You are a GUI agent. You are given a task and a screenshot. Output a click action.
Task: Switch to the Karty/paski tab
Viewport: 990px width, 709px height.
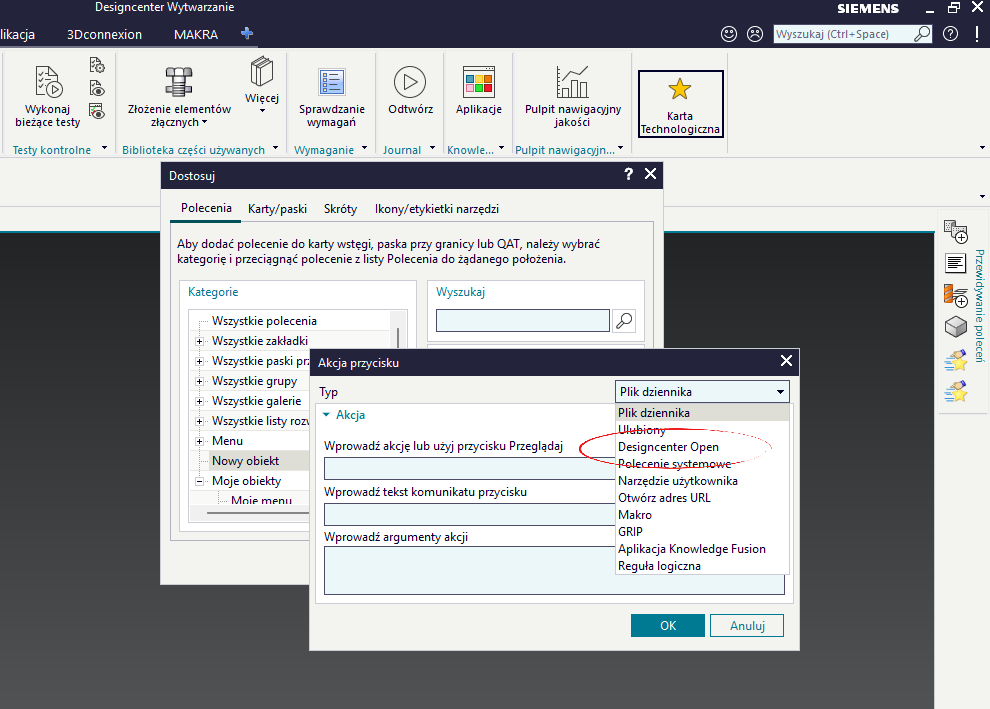pyautogui.click(x=277, y=209)
